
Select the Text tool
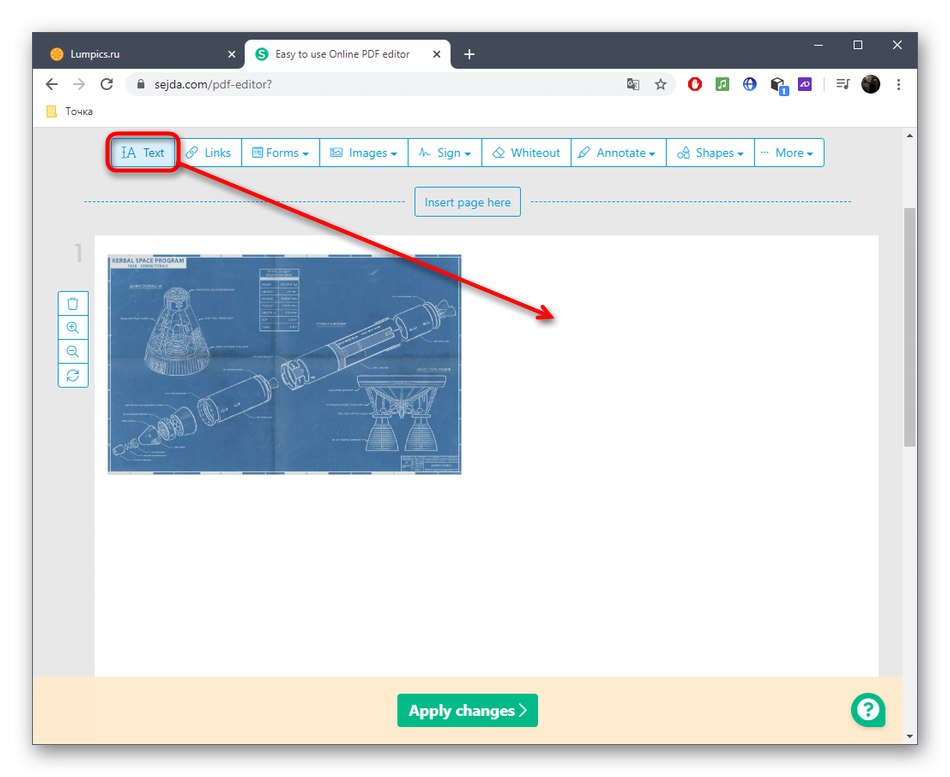[141, 152]
